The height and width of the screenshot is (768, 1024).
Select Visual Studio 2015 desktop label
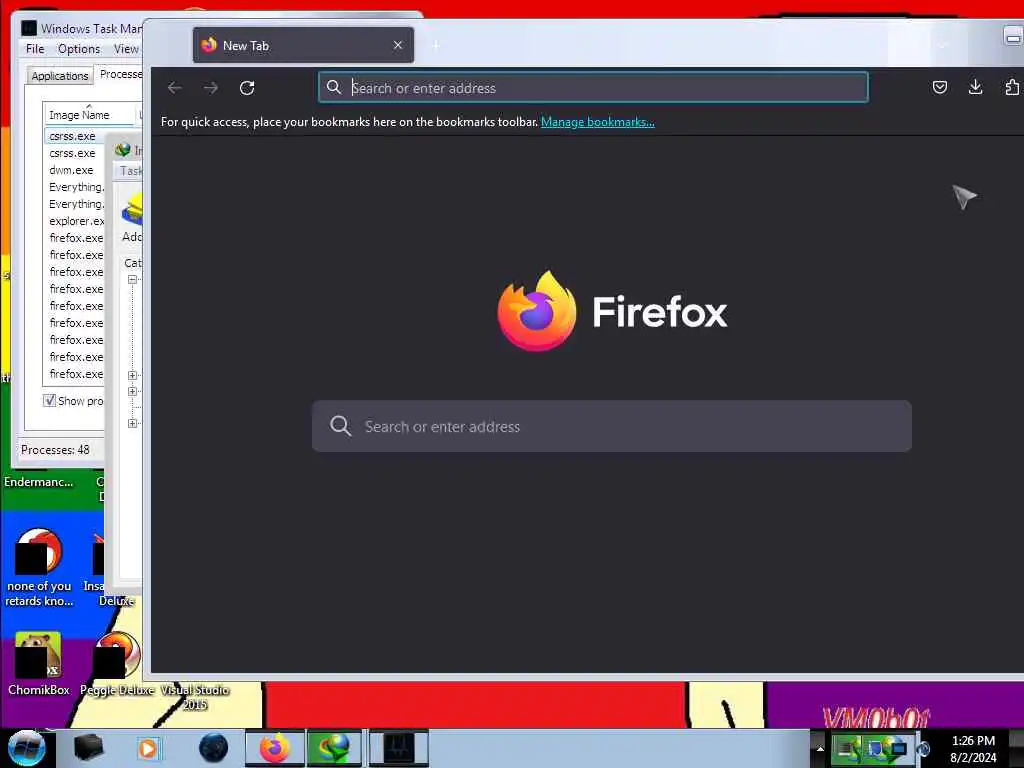pos(195,697)
